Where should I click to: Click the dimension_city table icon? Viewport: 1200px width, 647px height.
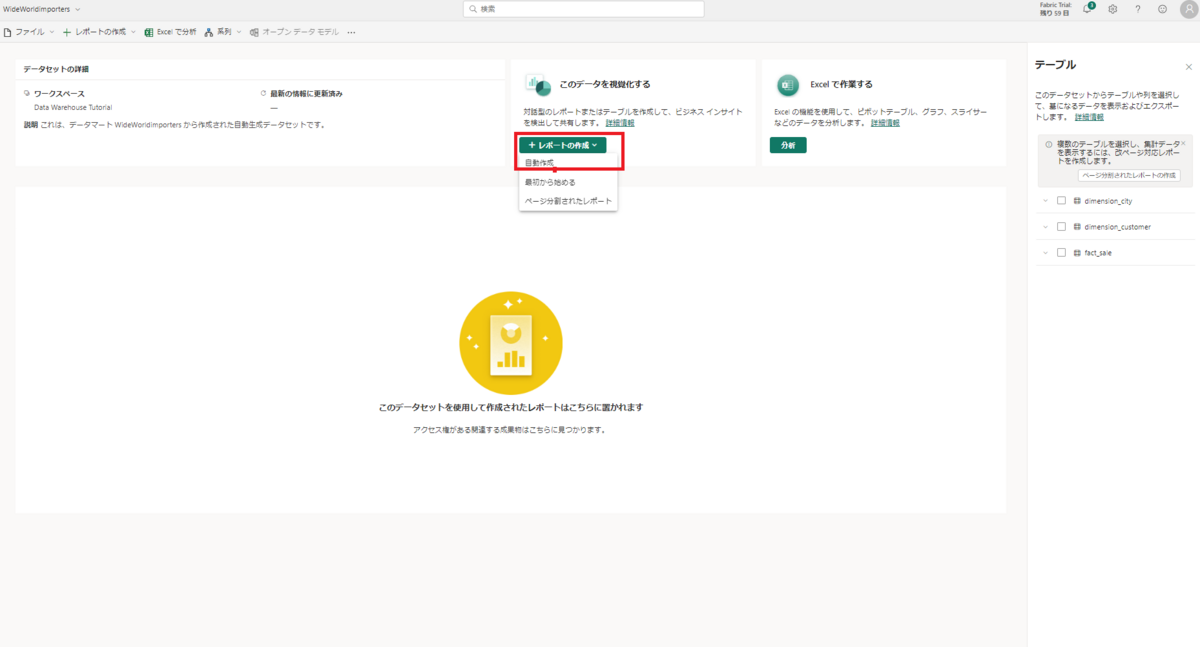1077,200
